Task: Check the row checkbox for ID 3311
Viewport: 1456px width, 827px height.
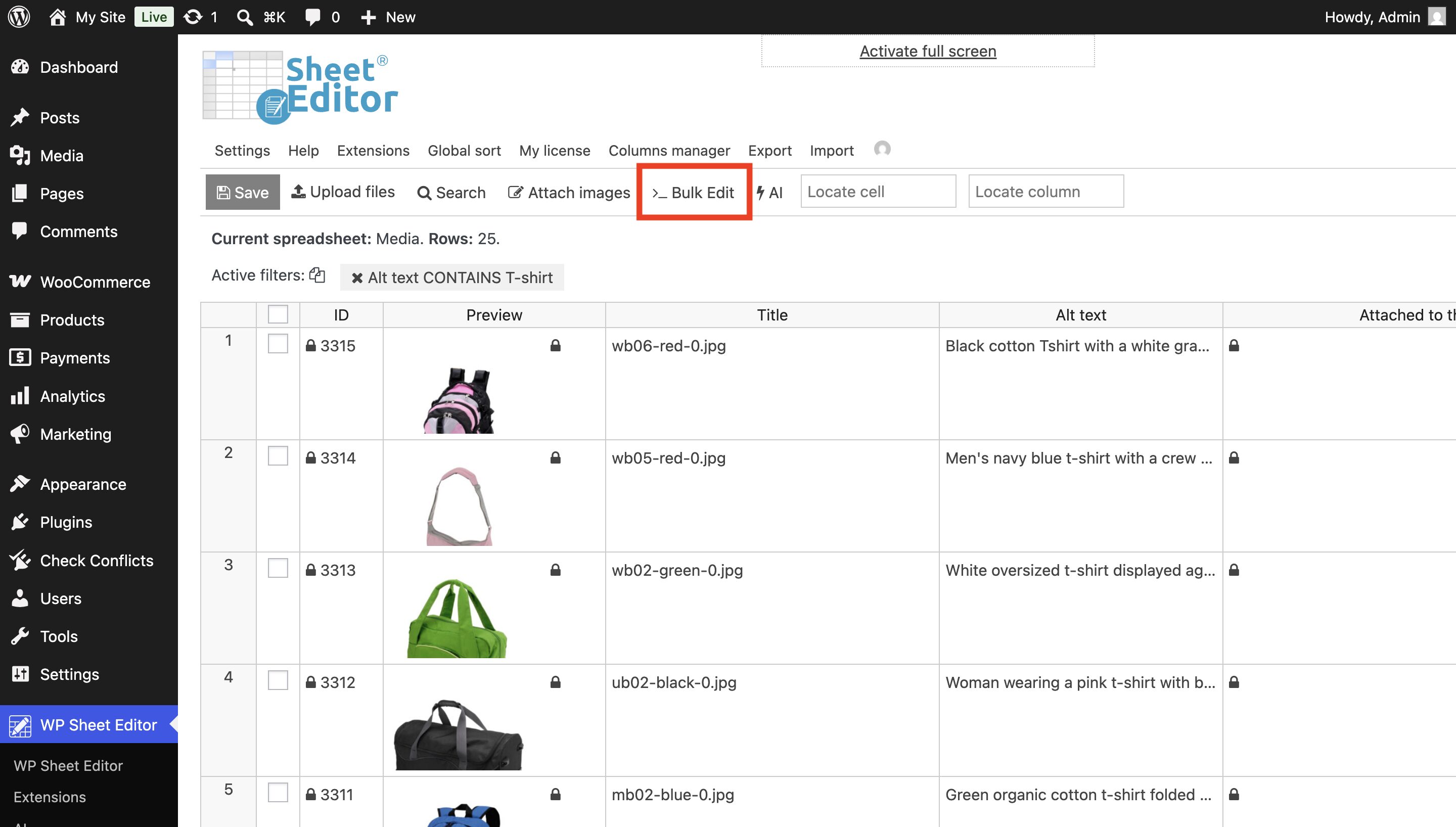Action: coord(278,792)
